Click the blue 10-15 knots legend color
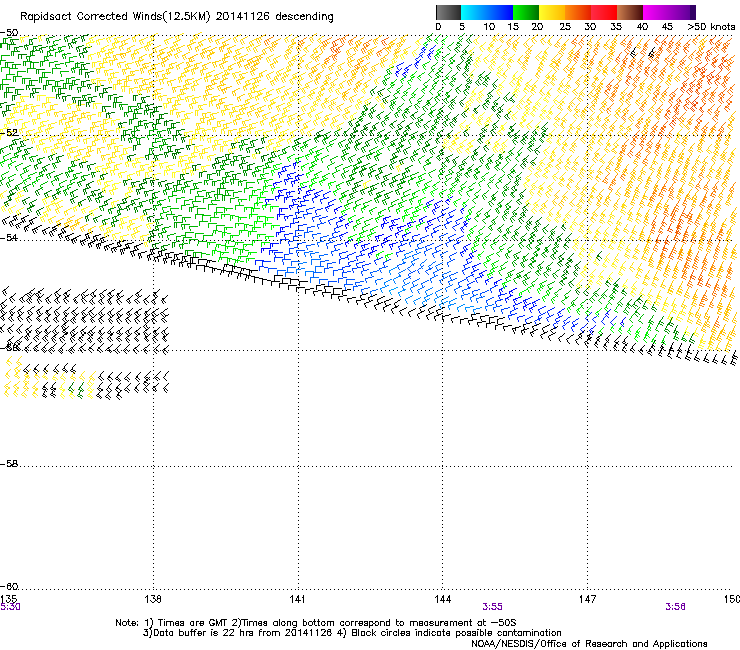The width and height of the screenshot is (740, 650). coord(500,12)
